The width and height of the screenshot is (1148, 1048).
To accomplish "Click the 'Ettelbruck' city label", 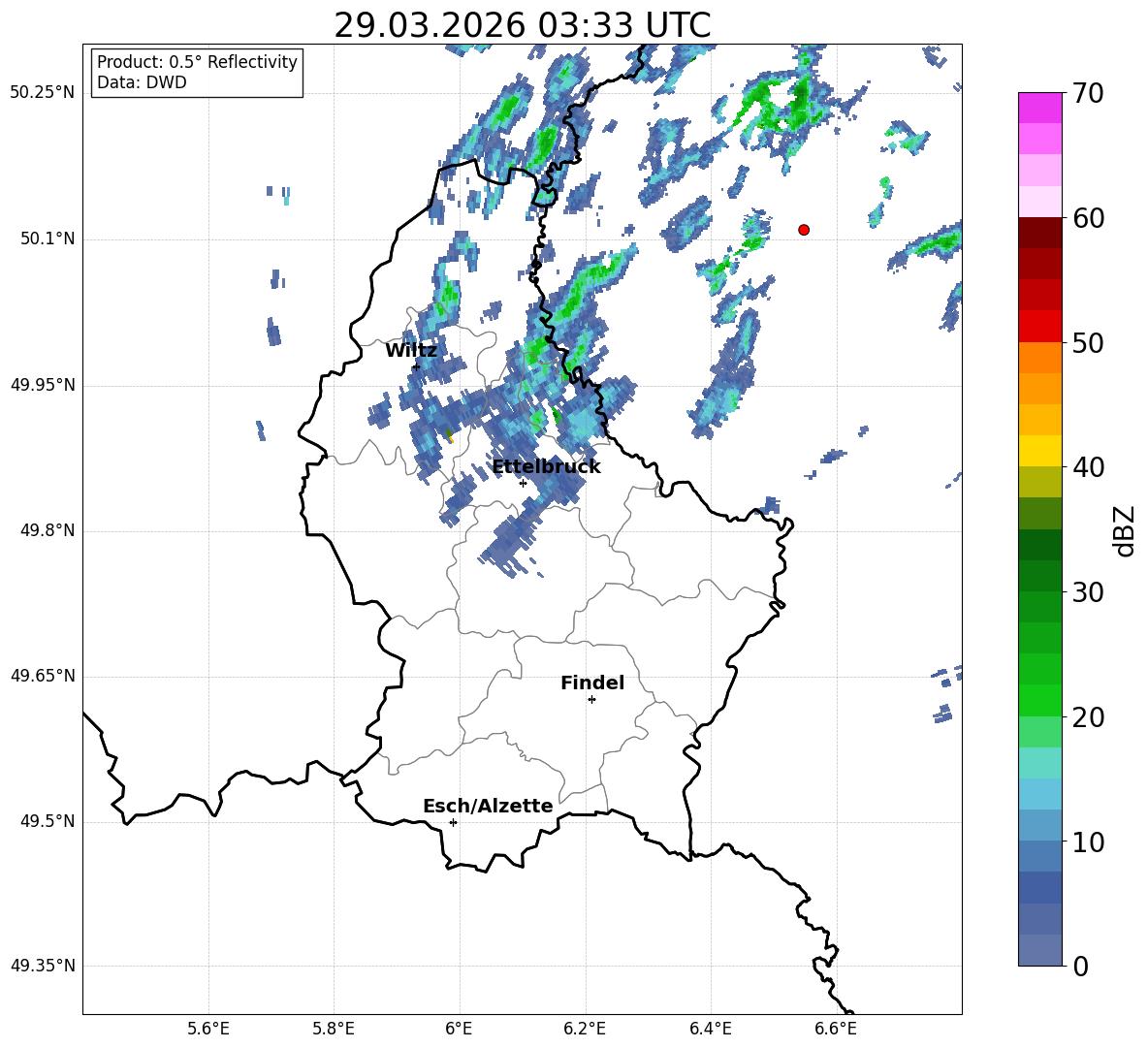I will pos(546,467).
